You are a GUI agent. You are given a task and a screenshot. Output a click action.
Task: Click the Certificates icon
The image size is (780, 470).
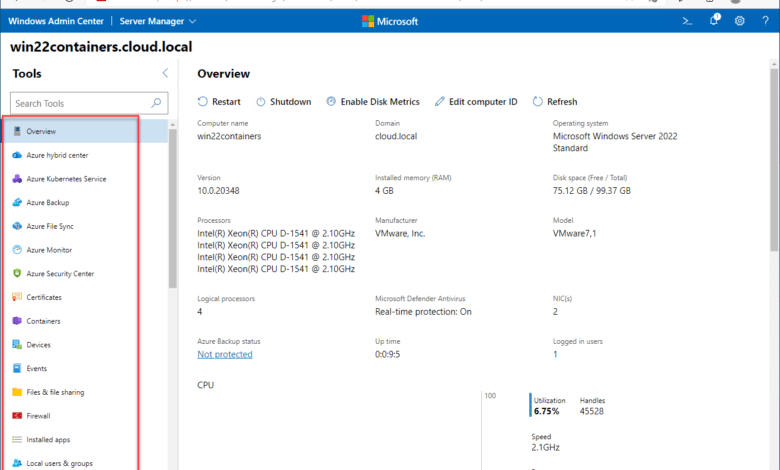coord(17,297)
